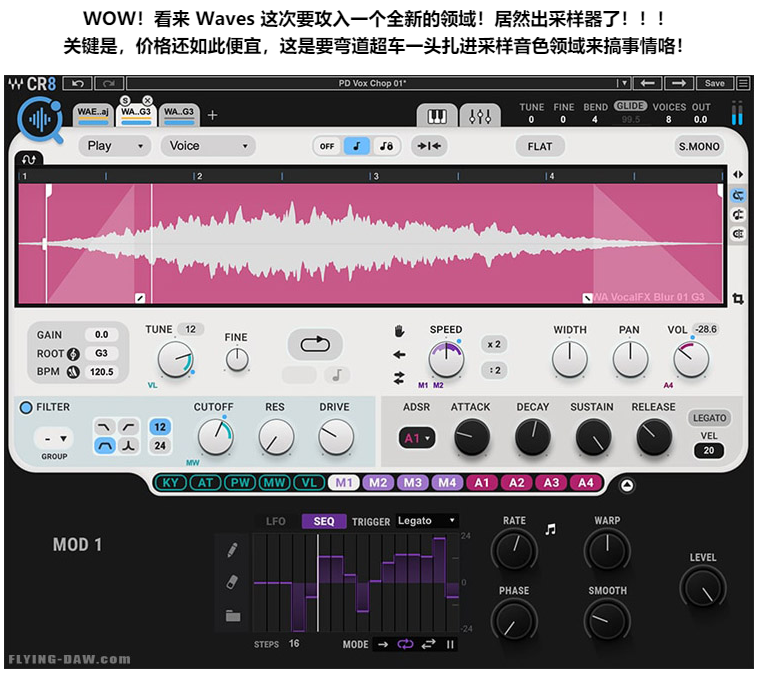
Task: Select the 12 dB filter slope
Action: tap(160, 427)
